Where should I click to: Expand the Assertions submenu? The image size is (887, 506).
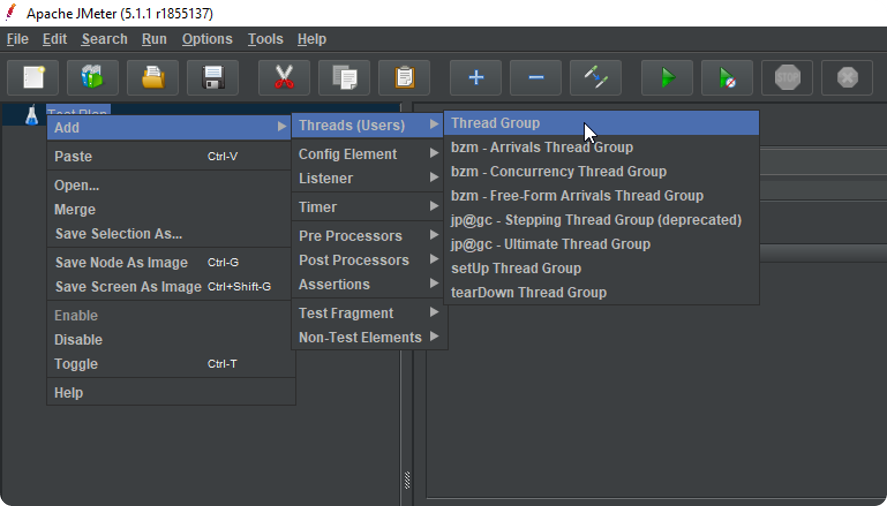click(x=368, y=285)
